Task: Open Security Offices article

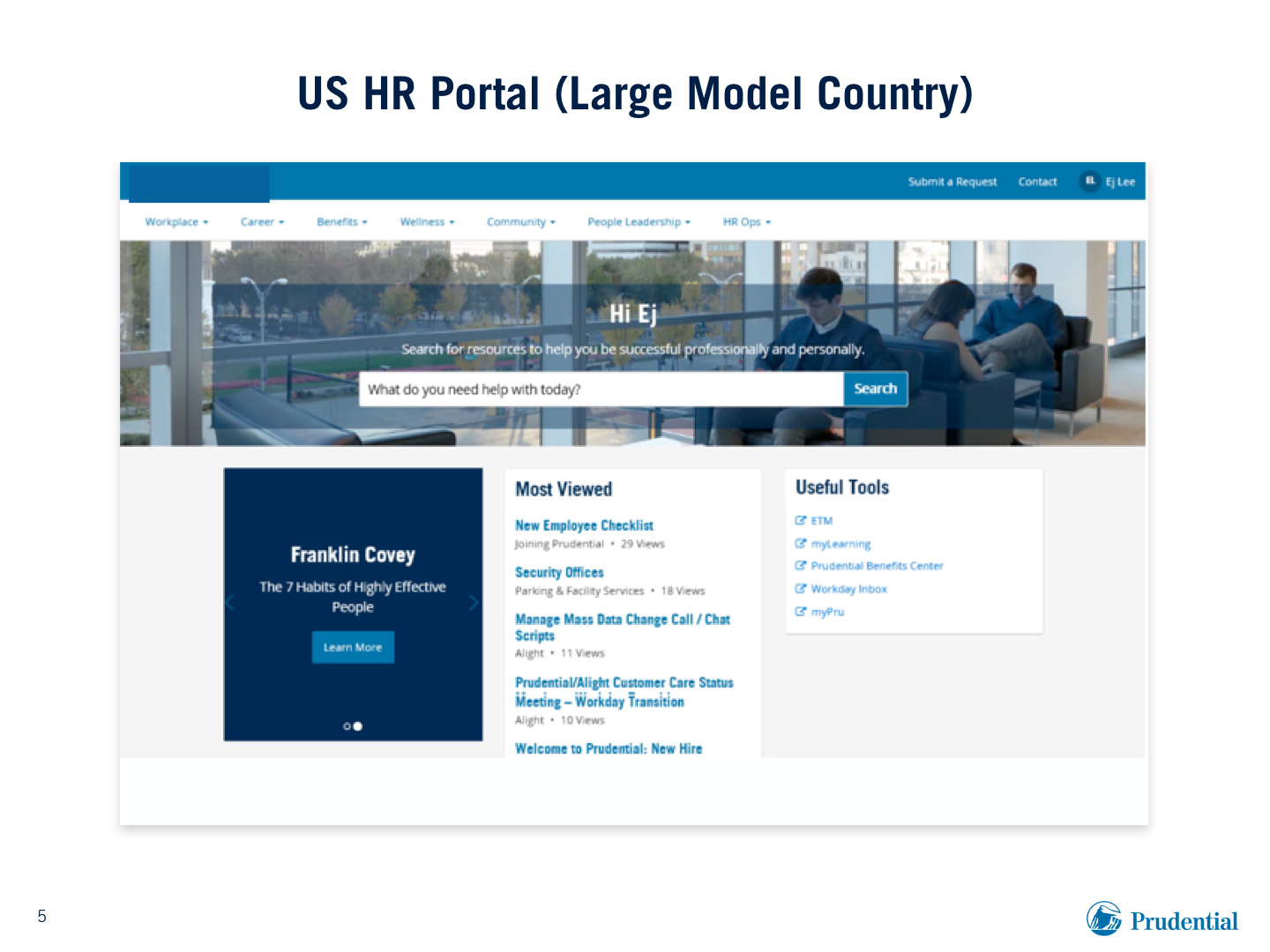Action: click(559, 572)
